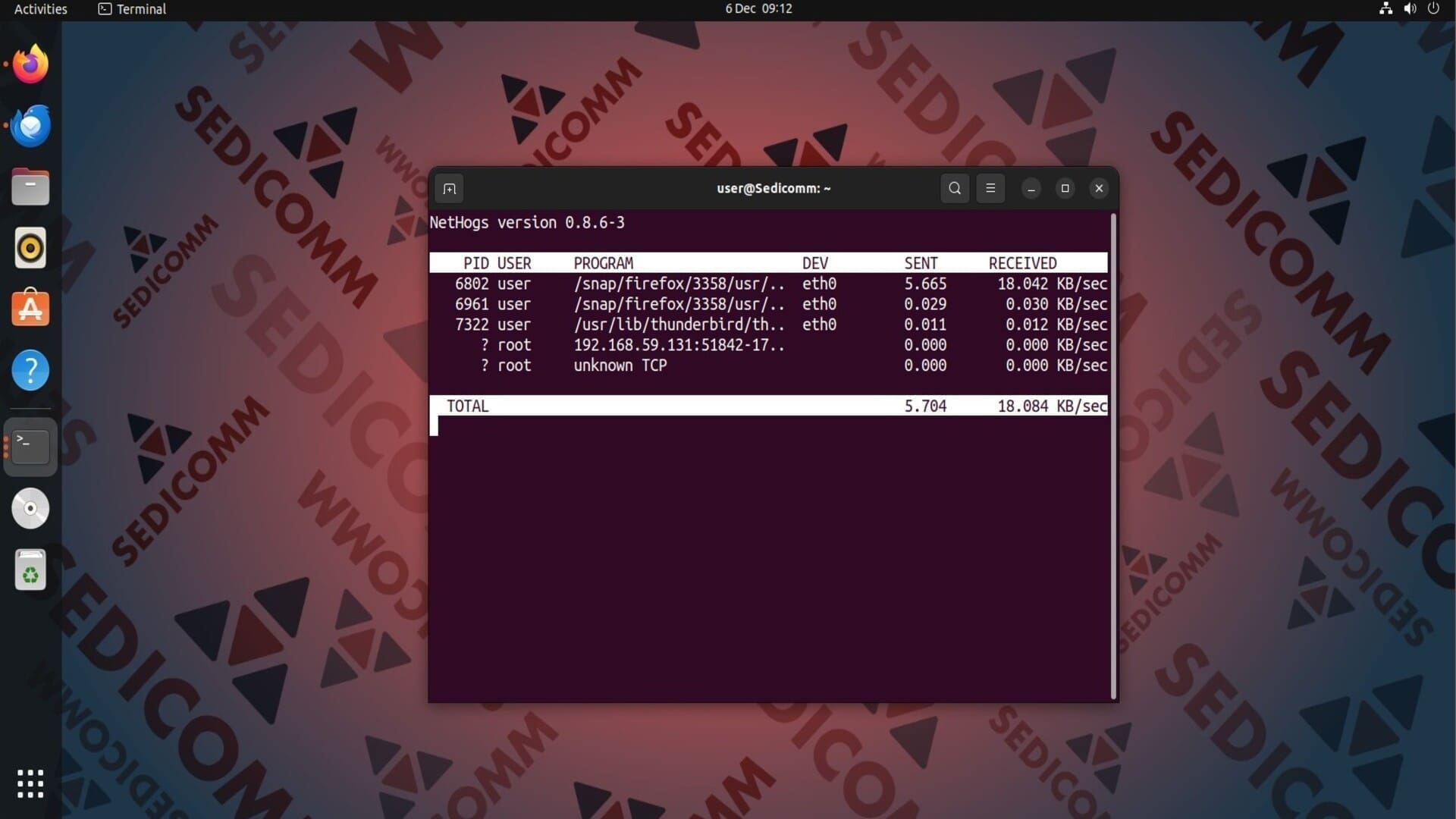Click the power icon in the top bar
Viewport: 1456px width, 819px height.
click(x=1433, y=9)
